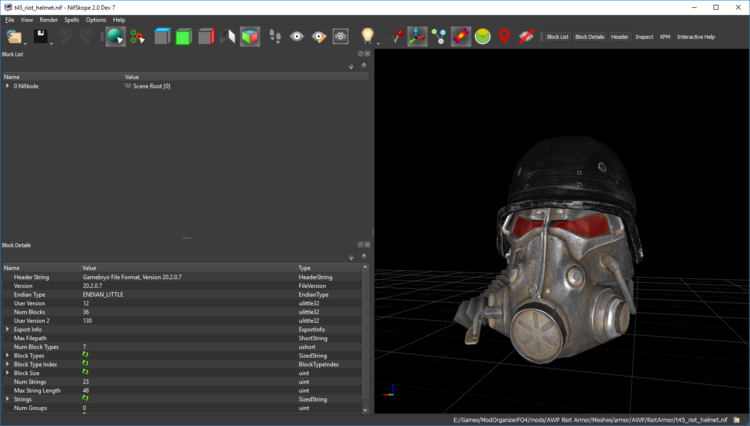
Task: Click the Undo arrow icon
Action: 65,37
